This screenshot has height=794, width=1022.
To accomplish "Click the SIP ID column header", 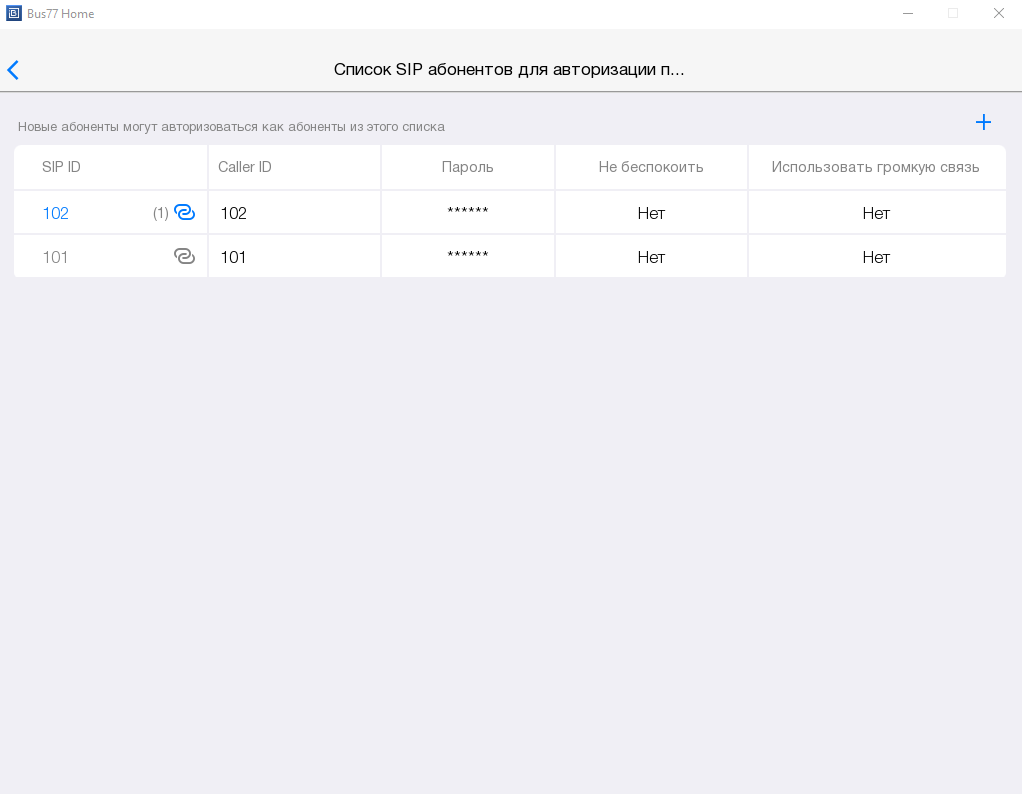I will [x=62, y=167].
